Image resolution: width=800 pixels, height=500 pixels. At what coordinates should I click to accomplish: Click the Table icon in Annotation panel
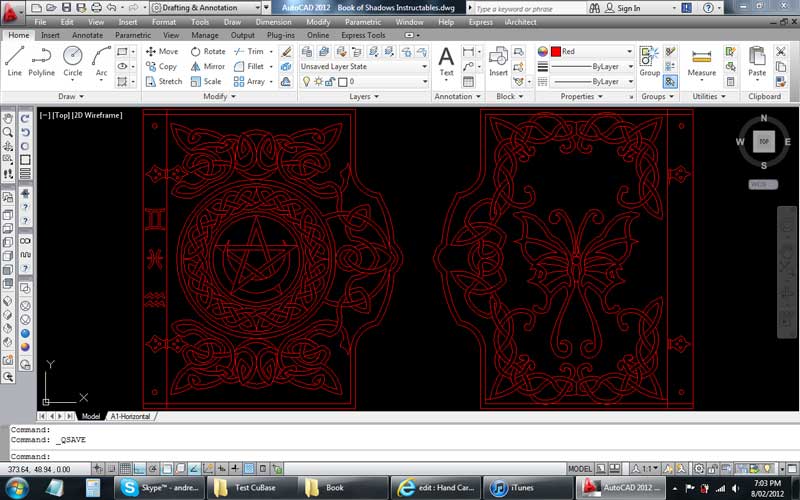(x=468, y=82)
